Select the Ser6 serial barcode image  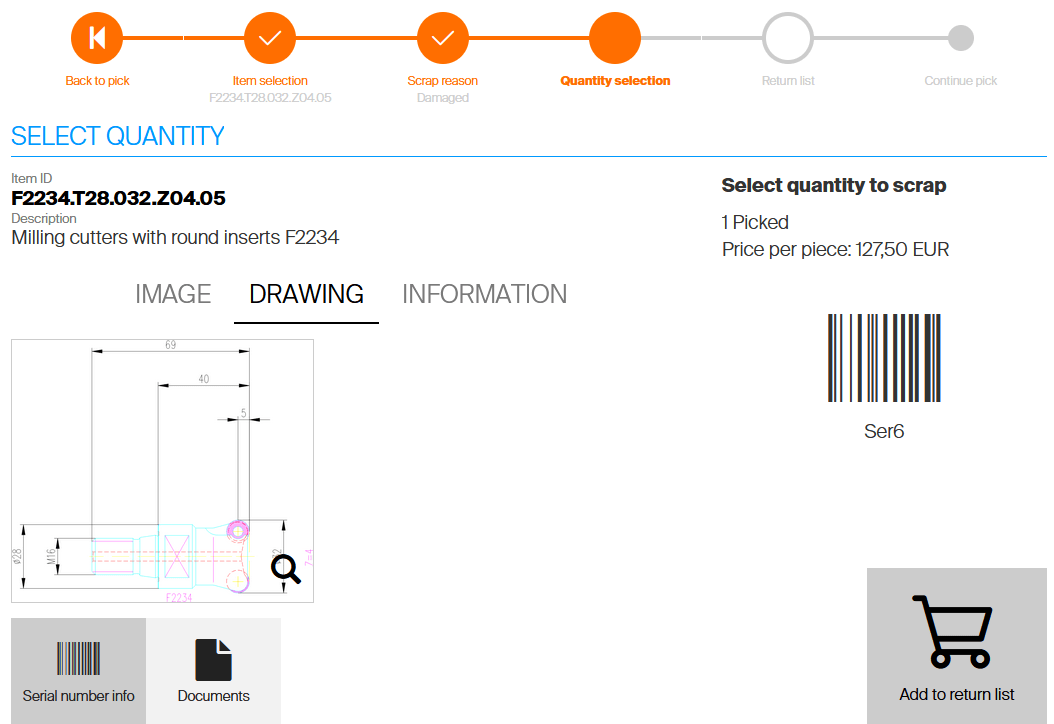(x=884, y=358)
